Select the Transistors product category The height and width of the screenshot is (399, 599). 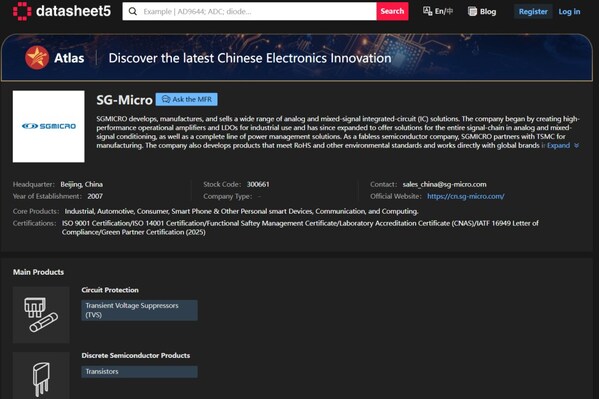[139, 371]
